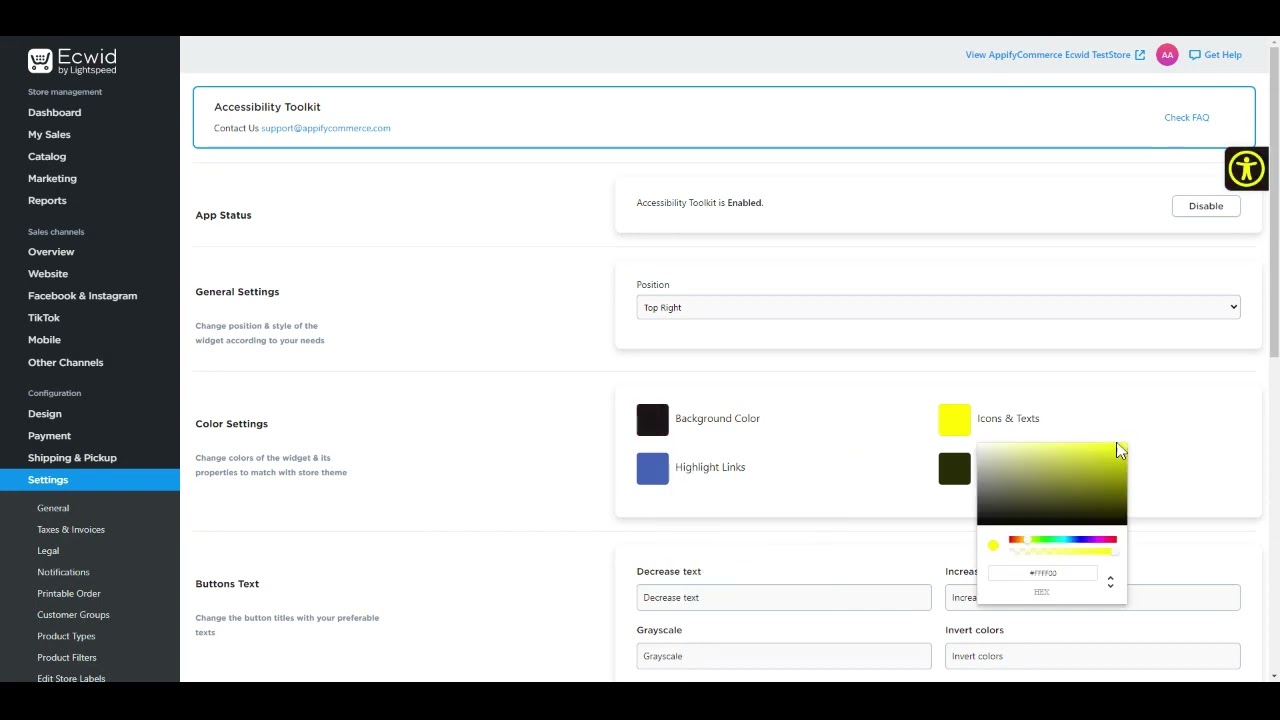Select Marketing in the sidebar
Screen dimensions: 1280x720
point(52,179)
